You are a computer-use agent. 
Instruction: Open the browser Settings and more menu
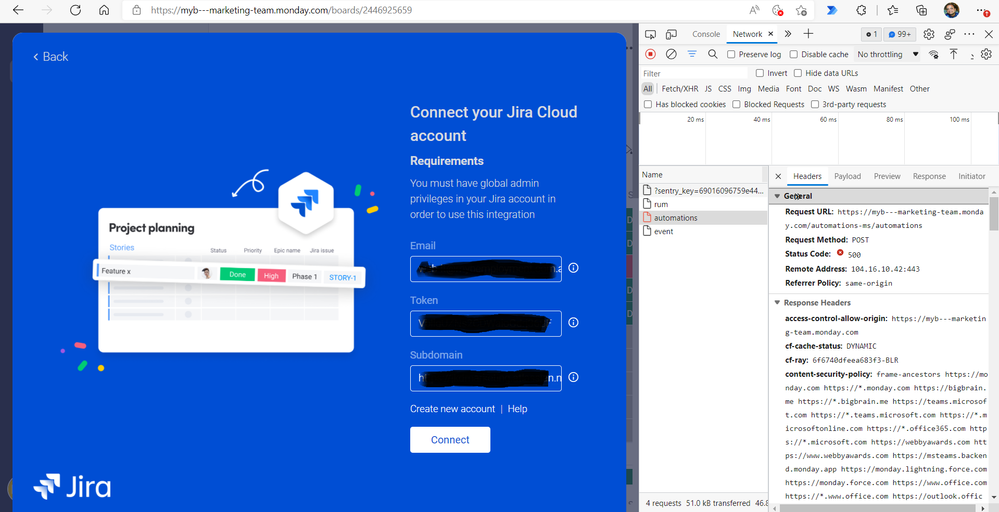[x=984, y=10]
